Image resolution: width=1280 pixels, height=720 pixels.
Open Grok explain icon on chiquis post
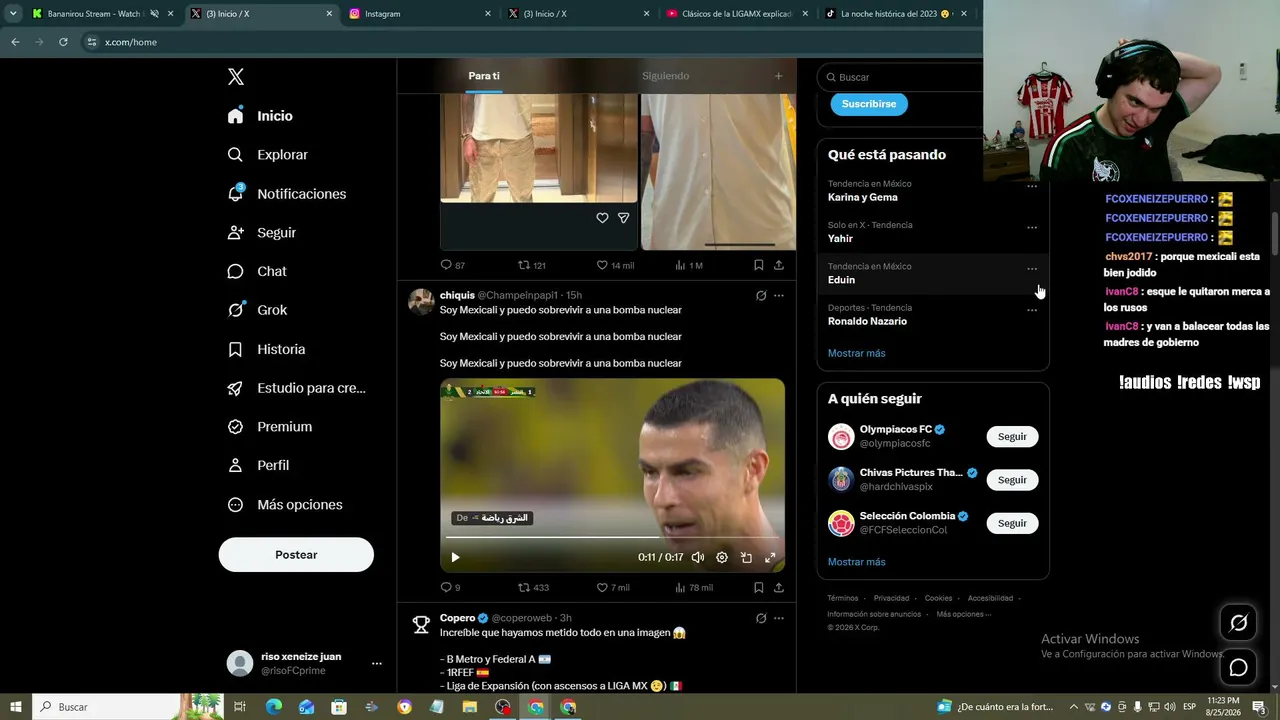point(761,296)
